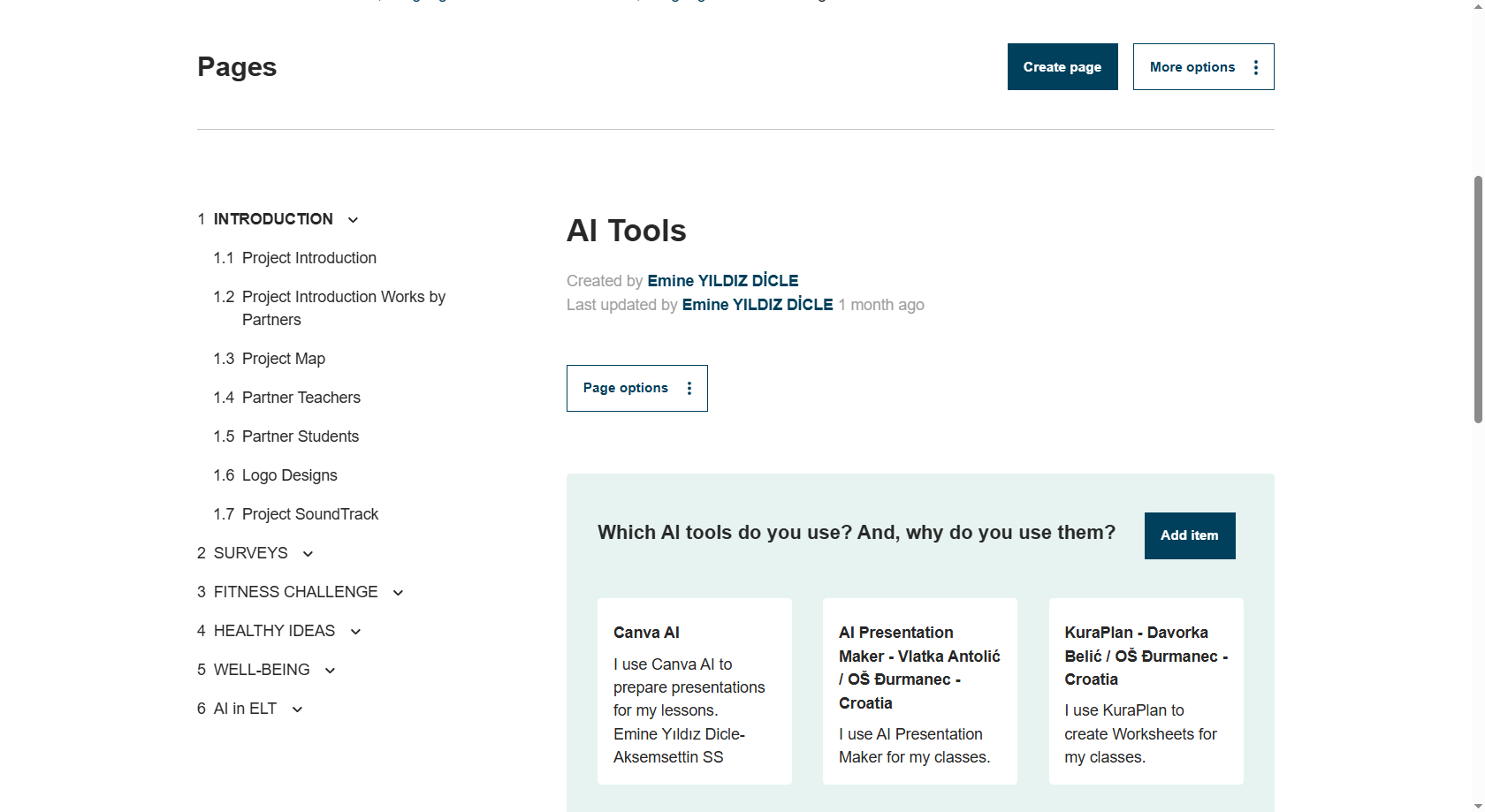This screenshot has width=1485, height=812.
Task: Collapse the INTRODUCTION section chevron
Action: pos(353,220)
